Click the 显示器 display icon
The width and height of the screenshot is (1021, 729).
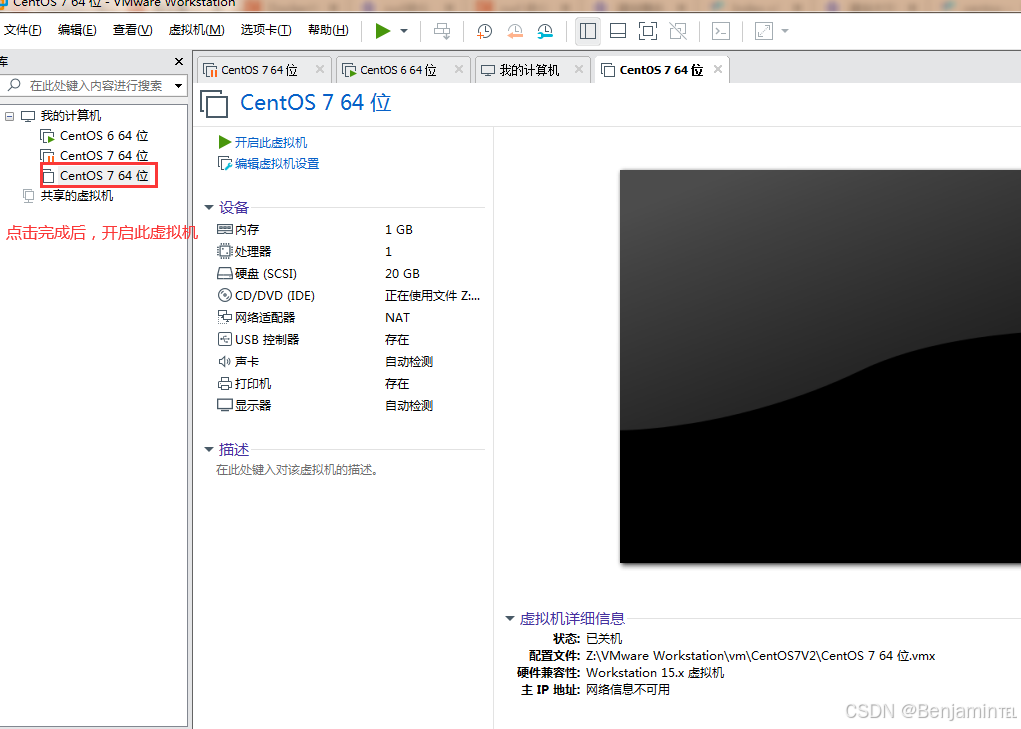(x=225, y=406)
